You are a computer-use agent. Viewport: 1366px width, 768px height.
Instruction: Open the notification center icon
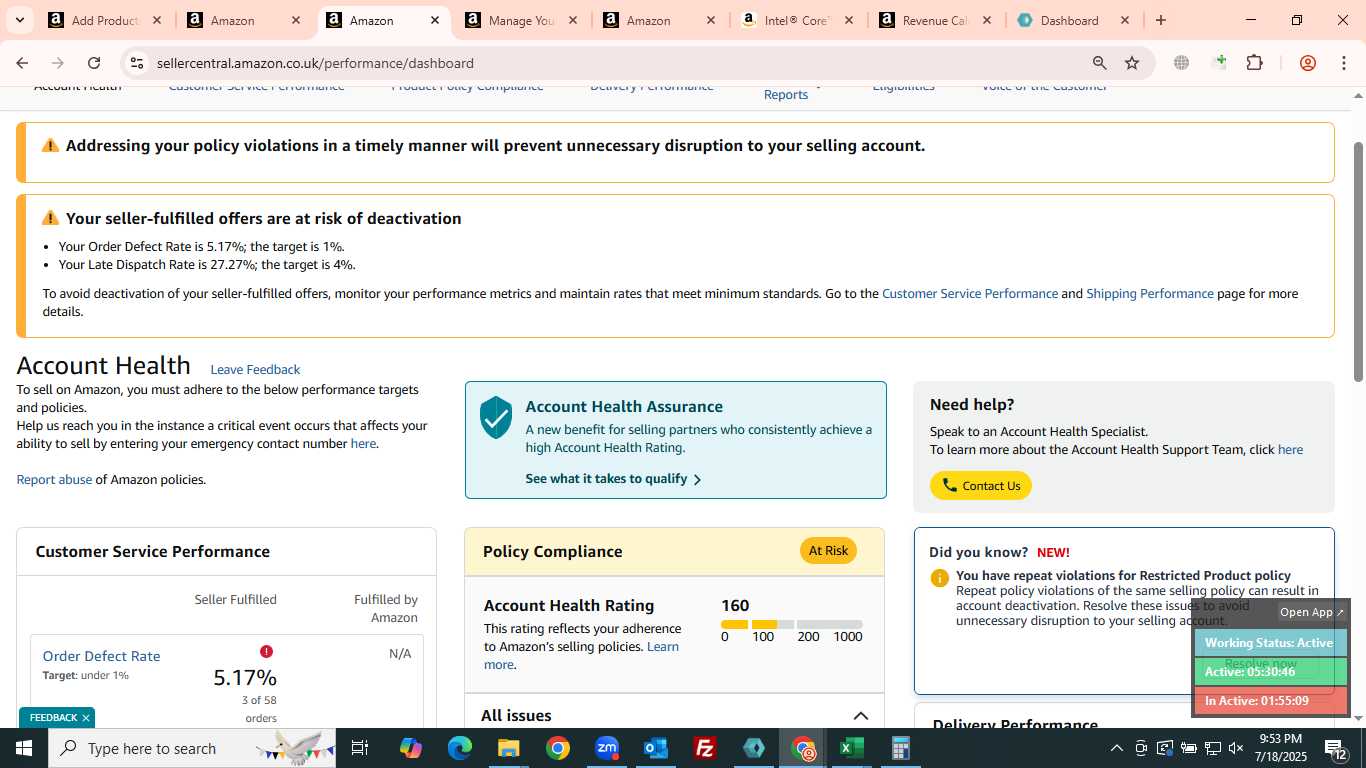(1336, 748)
